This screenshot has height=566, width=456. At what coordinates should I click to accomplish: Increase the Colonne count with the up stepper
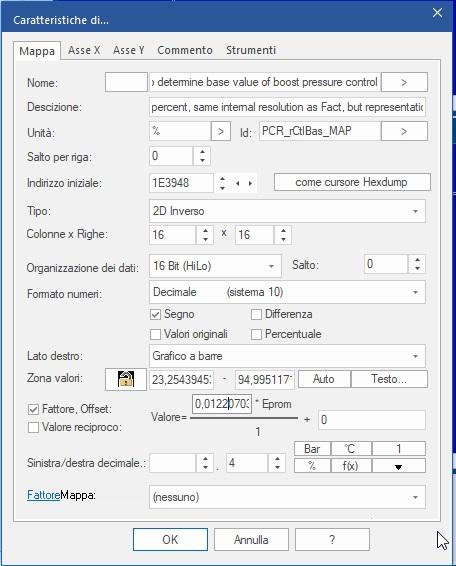pos(205,230)
